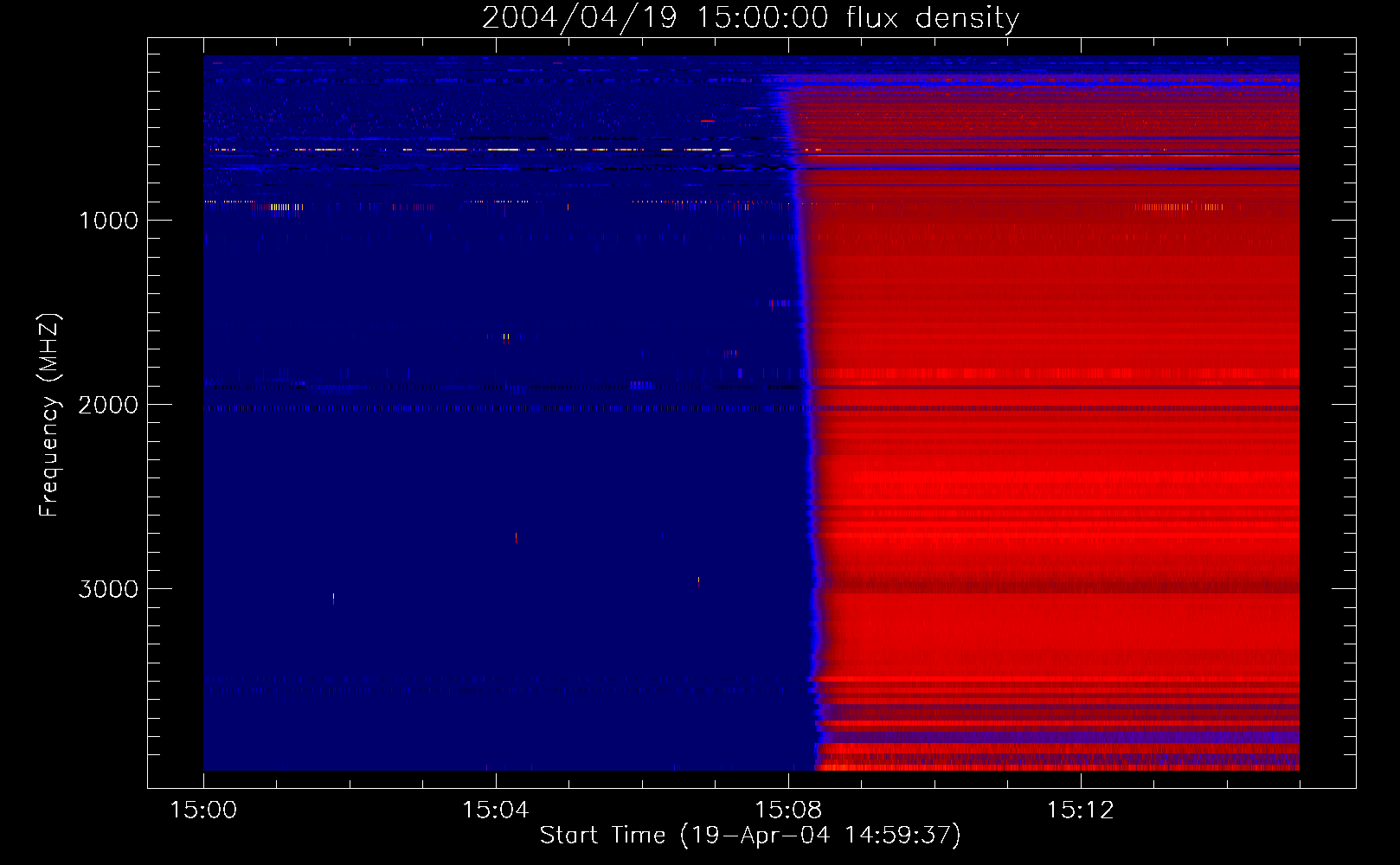Click the 3000 frequency tick label
The width and height of the screenshot is (1400, 865).
coord(109,588)
